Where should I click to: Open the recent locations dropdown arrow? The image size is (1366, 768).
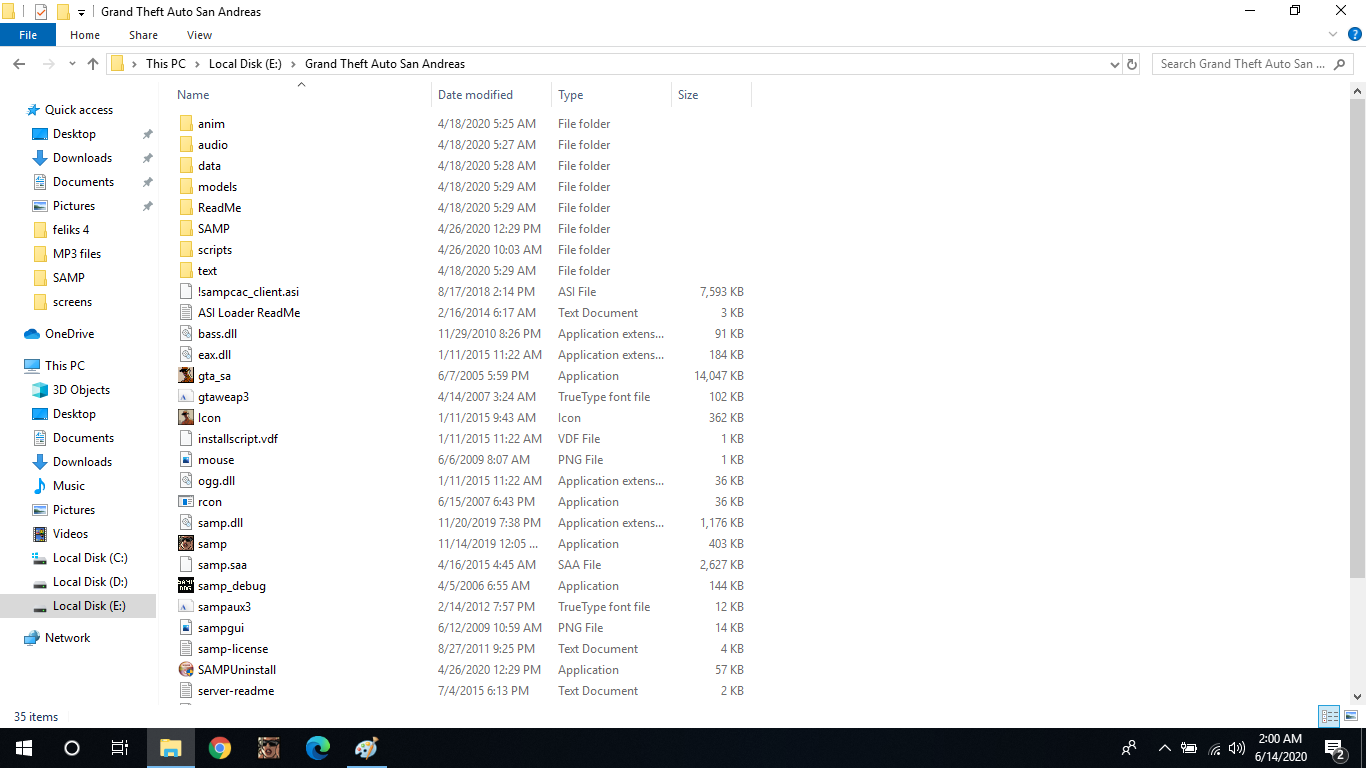click(72, 64)
